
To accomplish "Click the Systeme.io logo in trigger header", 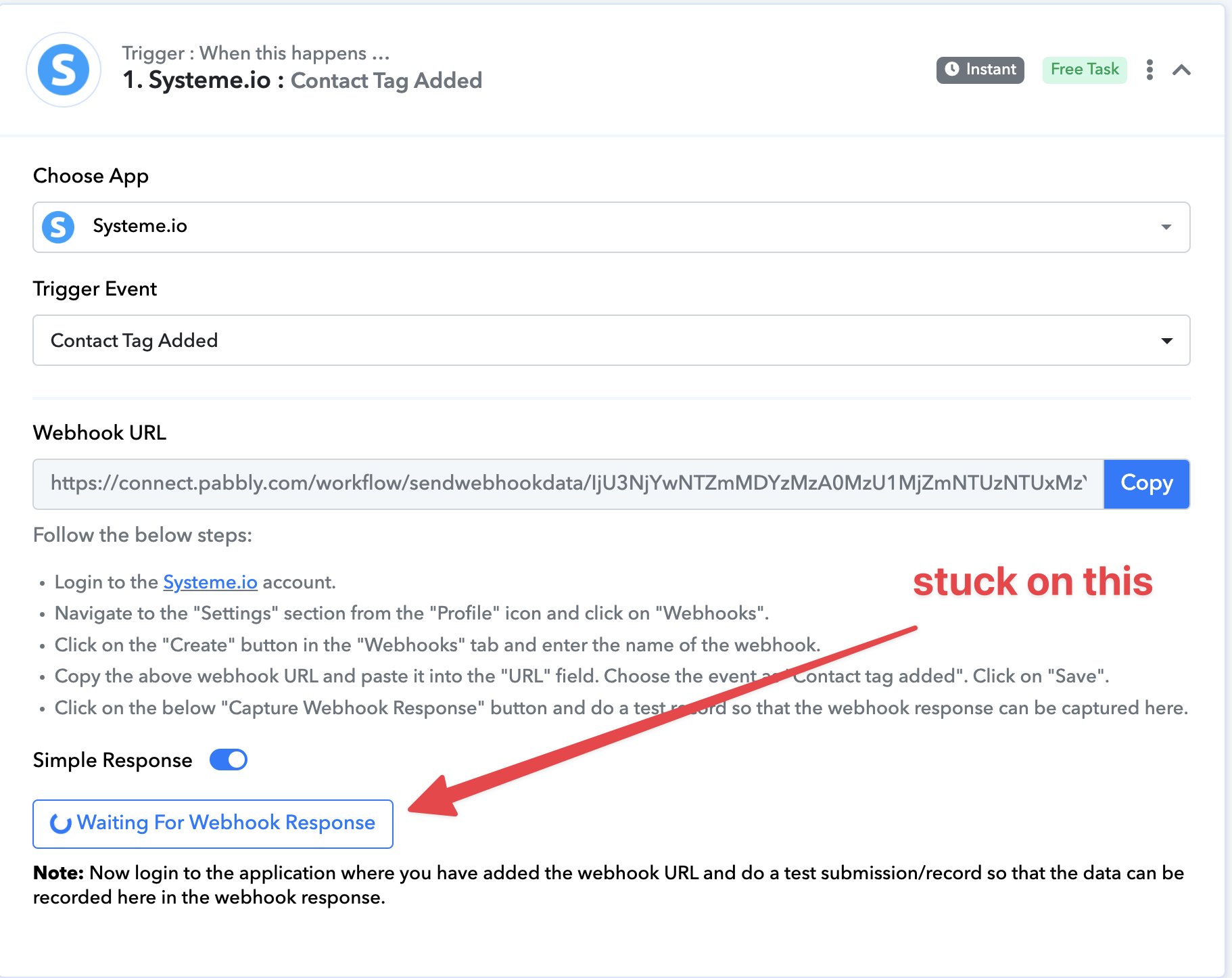I will click(x=64, y=70).
